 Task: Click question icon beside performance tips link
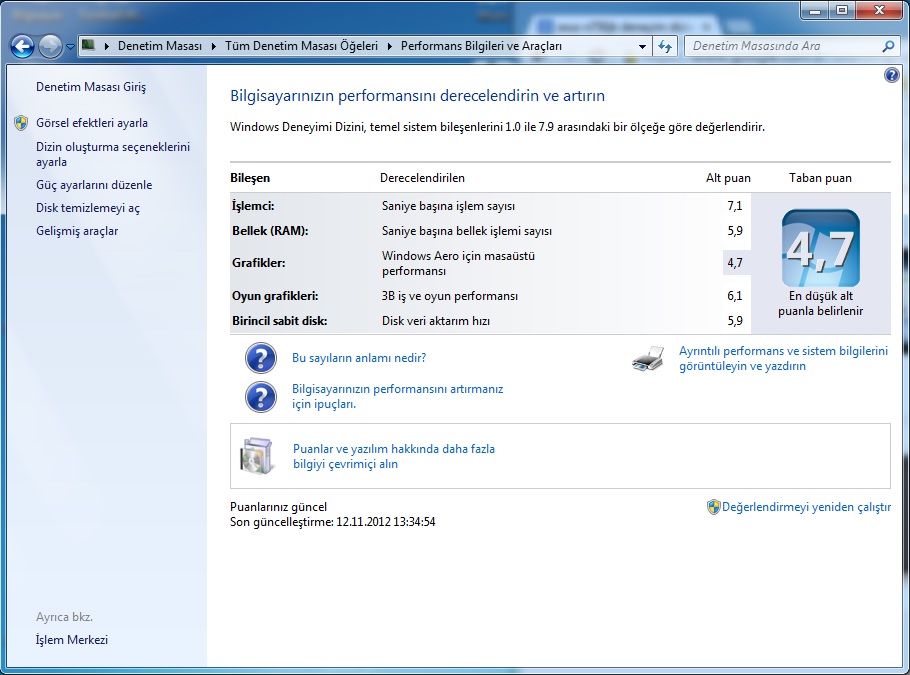pyautogui.click(x=261, y=396)
